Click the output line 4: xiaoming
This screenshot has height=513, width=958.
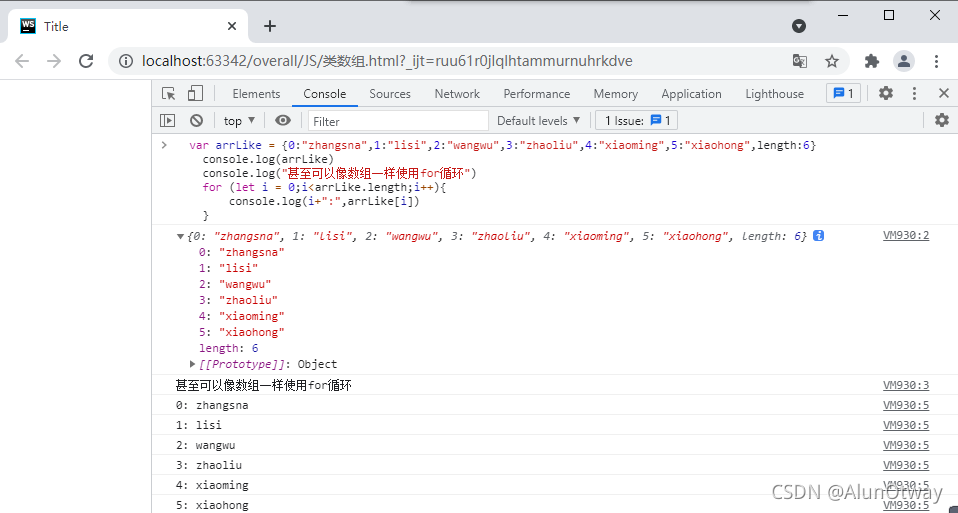(212, 486)
